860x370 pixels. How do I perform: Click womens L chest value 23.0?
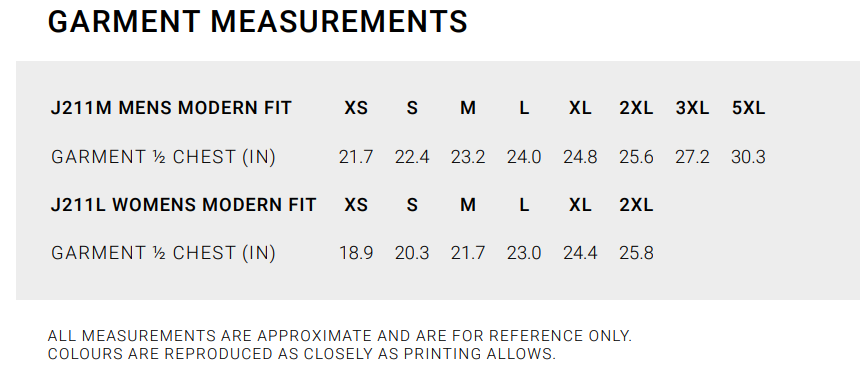click(x=524, y=253)
